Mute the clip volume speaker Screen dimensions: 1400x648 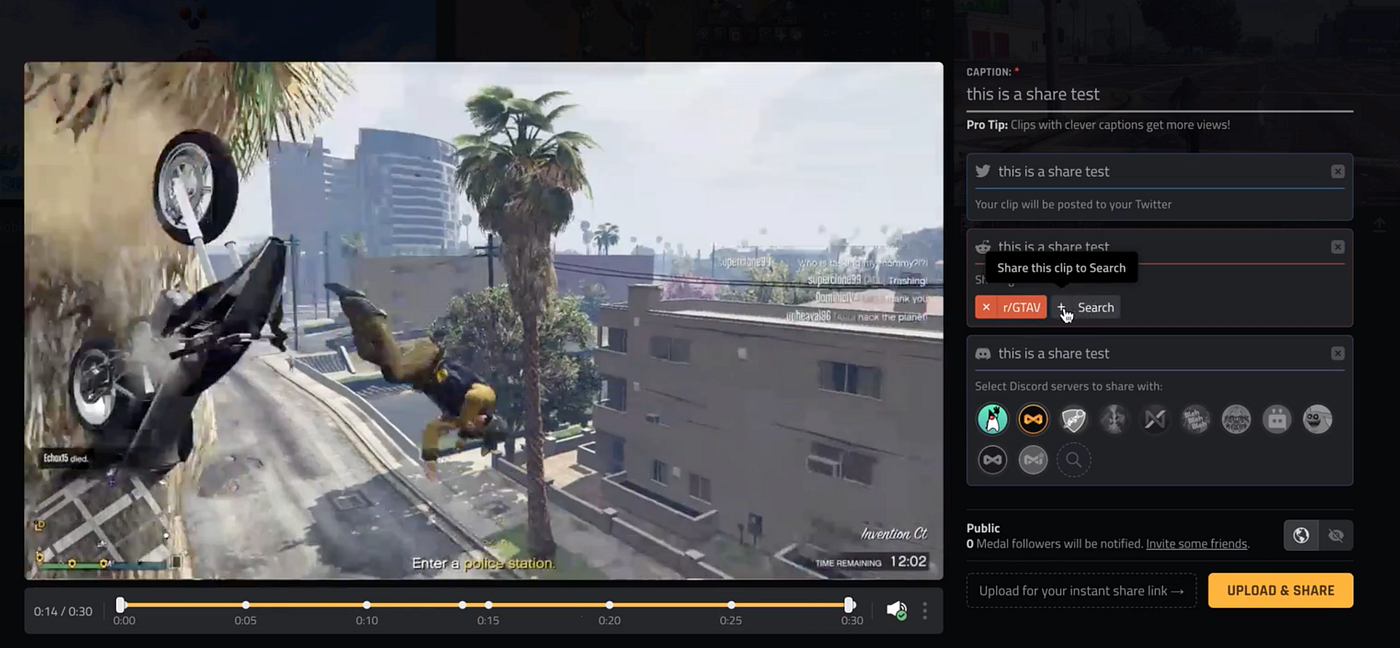click(x=896, y=610)
